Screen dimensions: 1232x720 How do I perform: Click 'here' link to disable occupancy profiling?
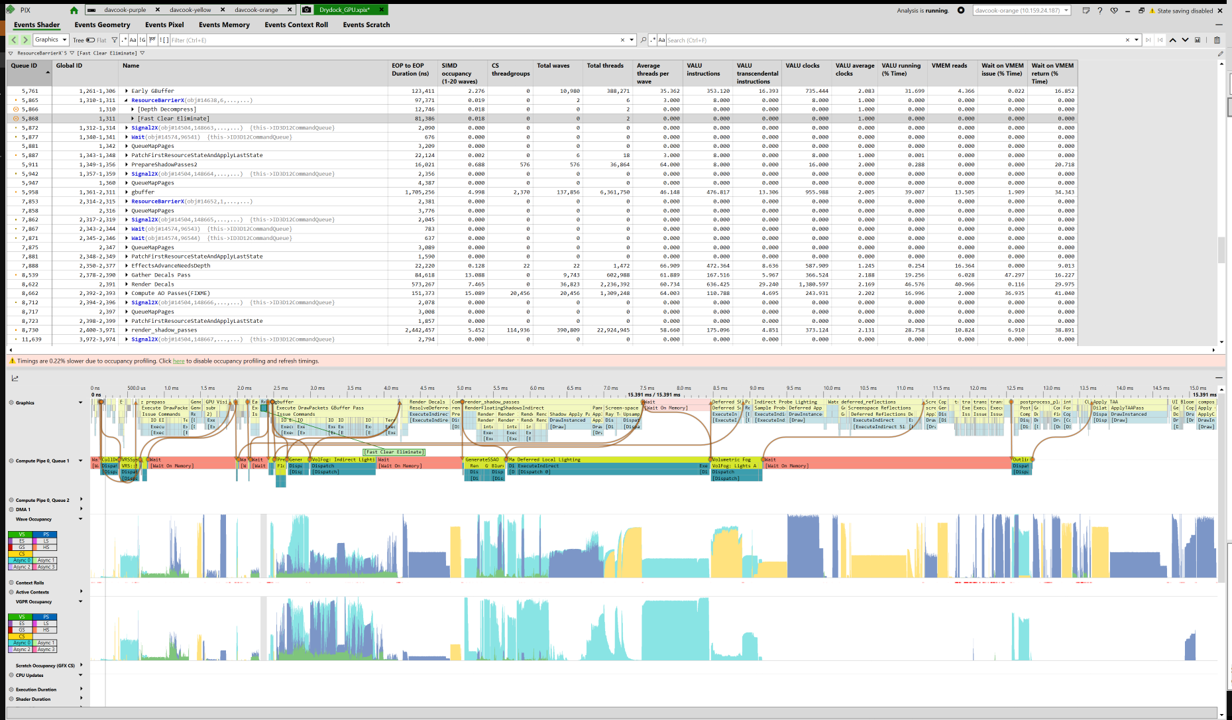(x=178, y=361)
